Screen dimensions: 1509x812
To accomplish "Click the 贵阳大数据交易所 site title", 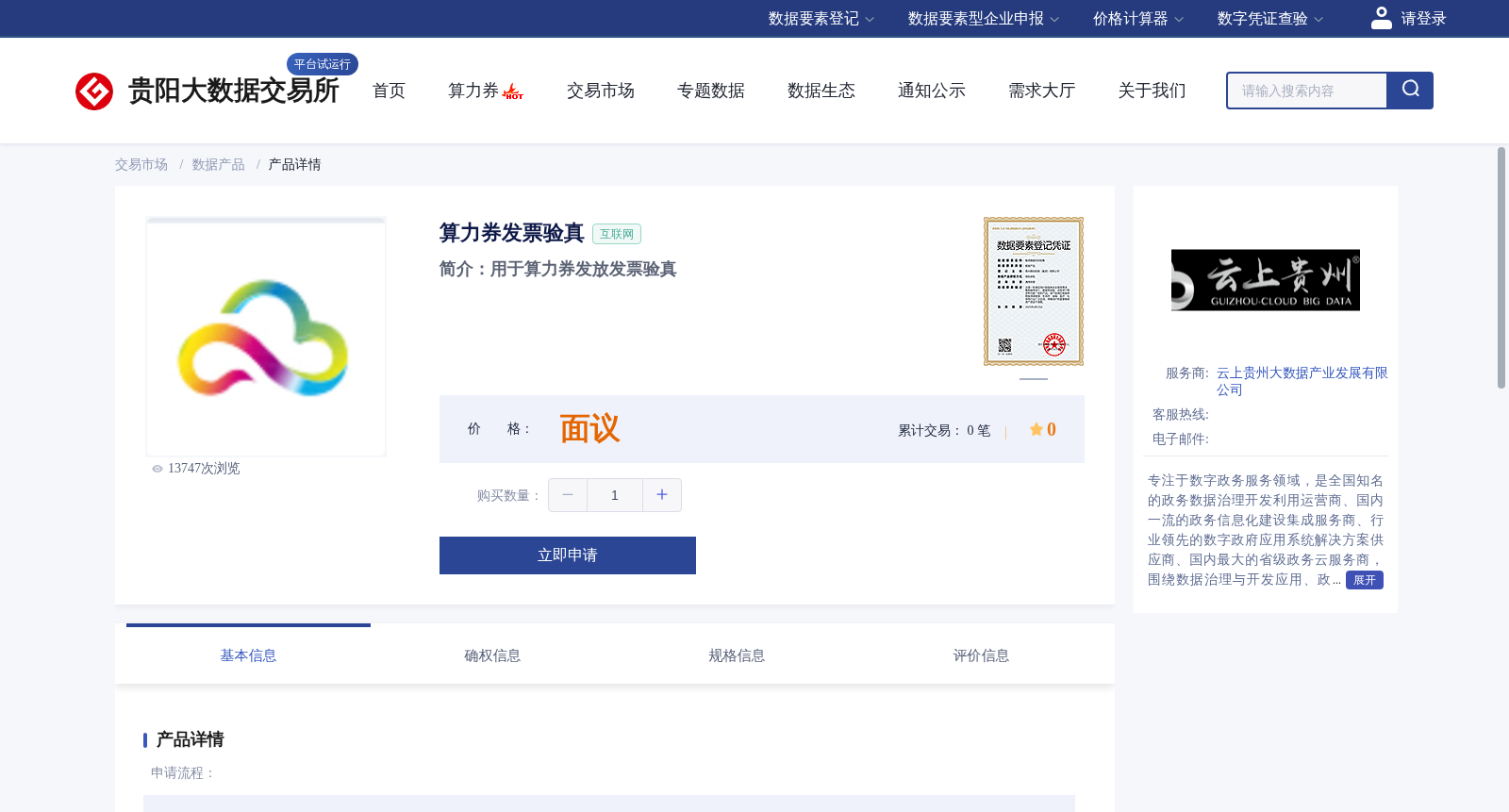I will (233, 91).
